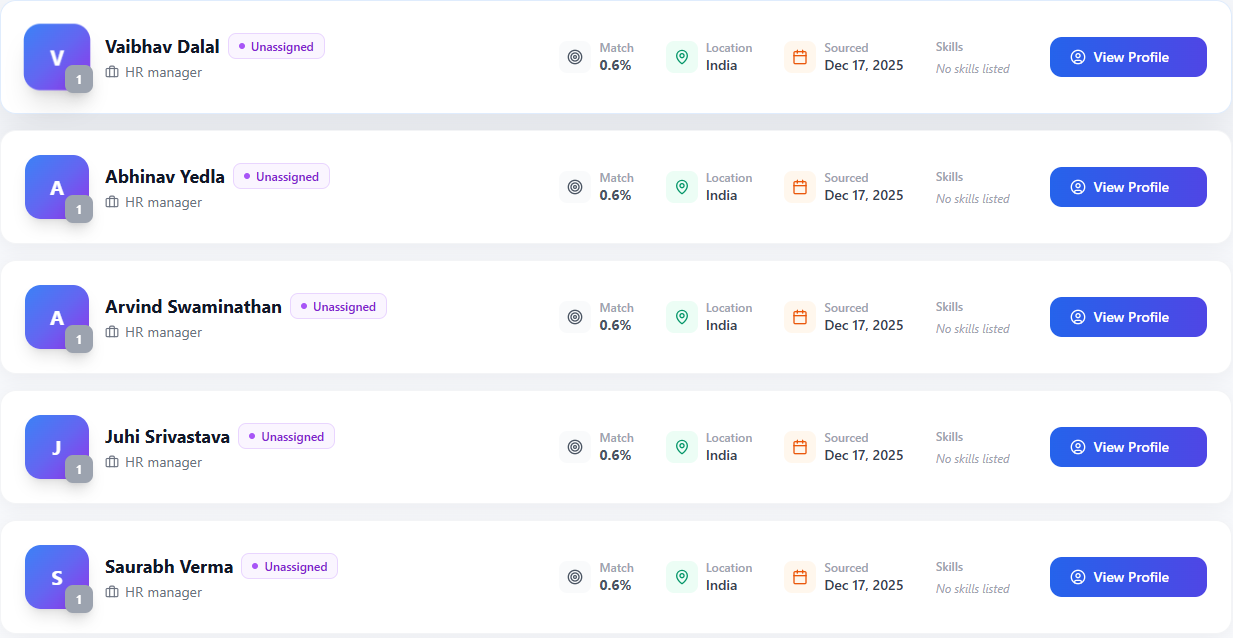Click the Unassigned tag next to Saurabh Verma
Image resolution: width=1233 pixels, height=638 pixels.
click(289, 567)
